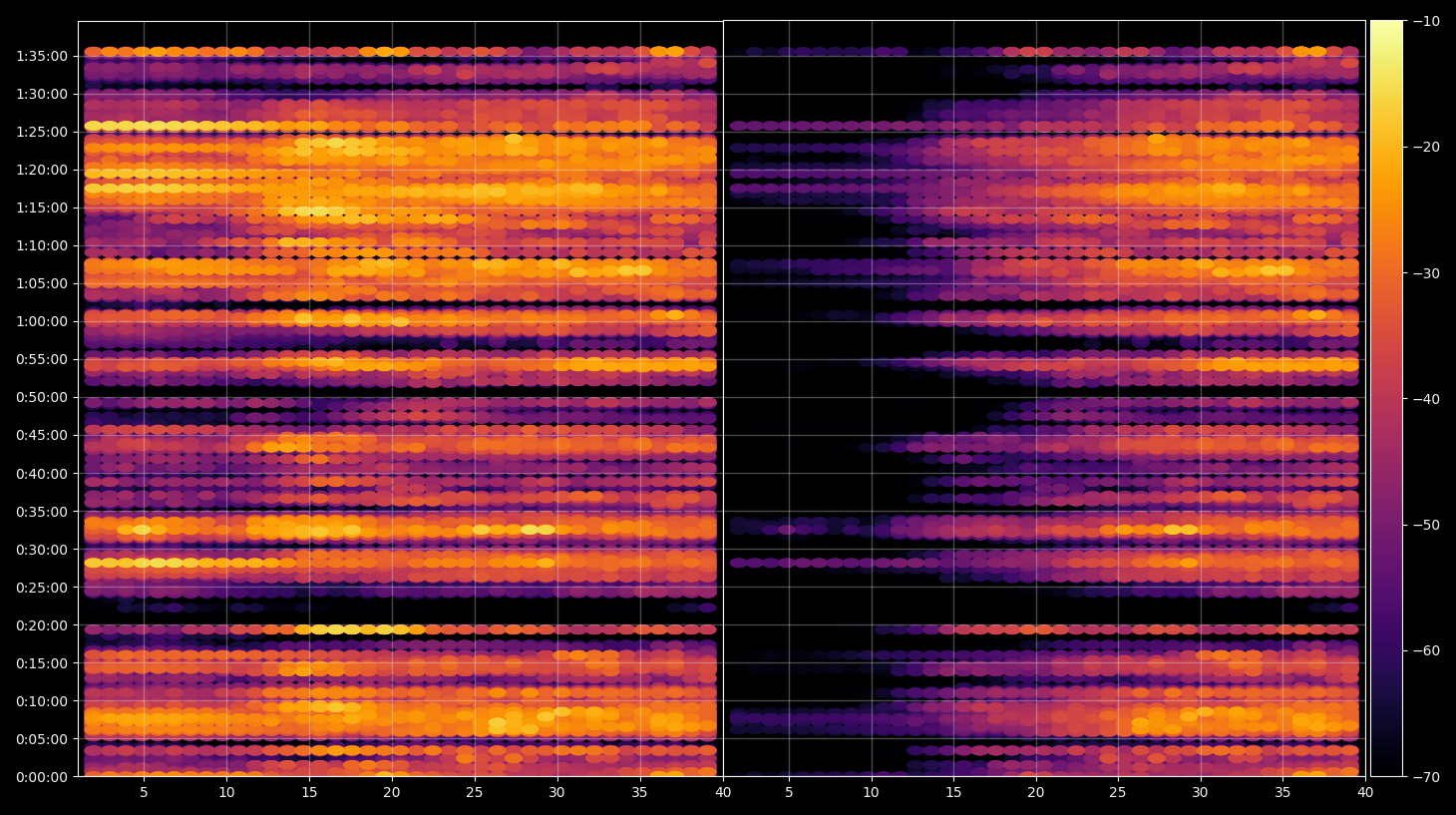Click the colorbar gradient strip

tap(1386, 398)
